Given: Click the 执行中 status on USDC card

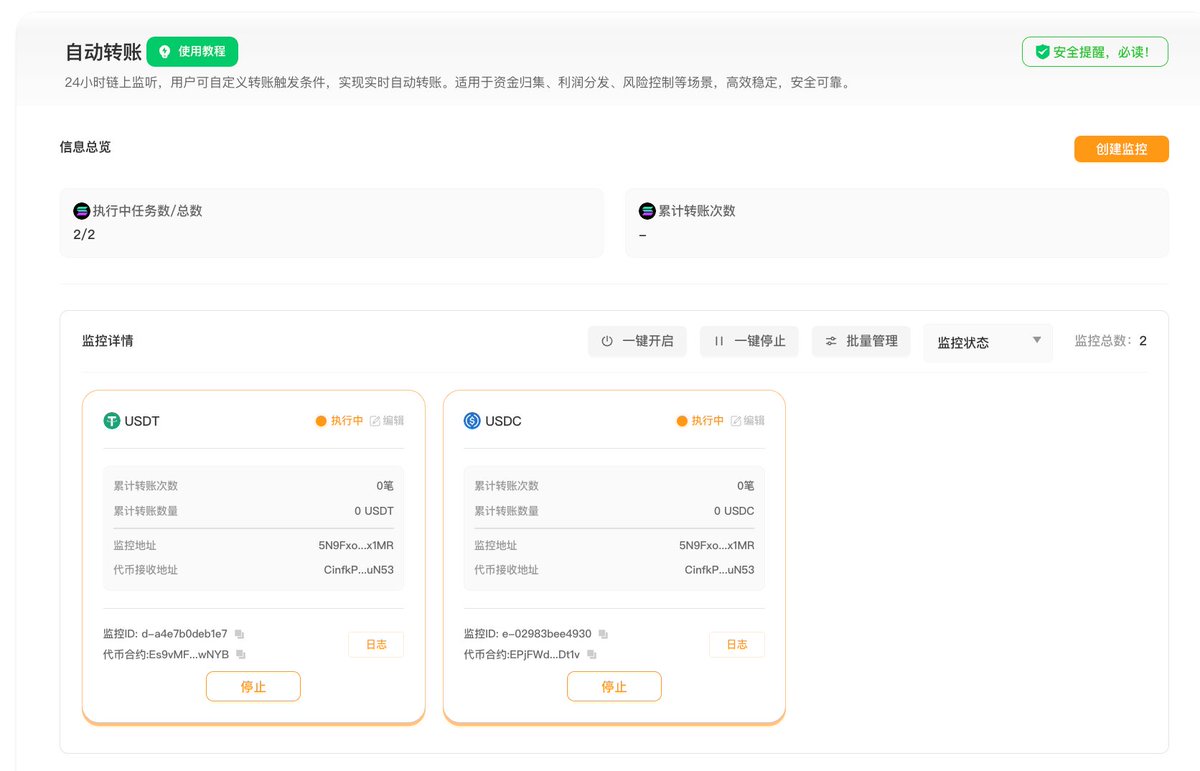Looking at the screenshot, I should pos(707,421).
